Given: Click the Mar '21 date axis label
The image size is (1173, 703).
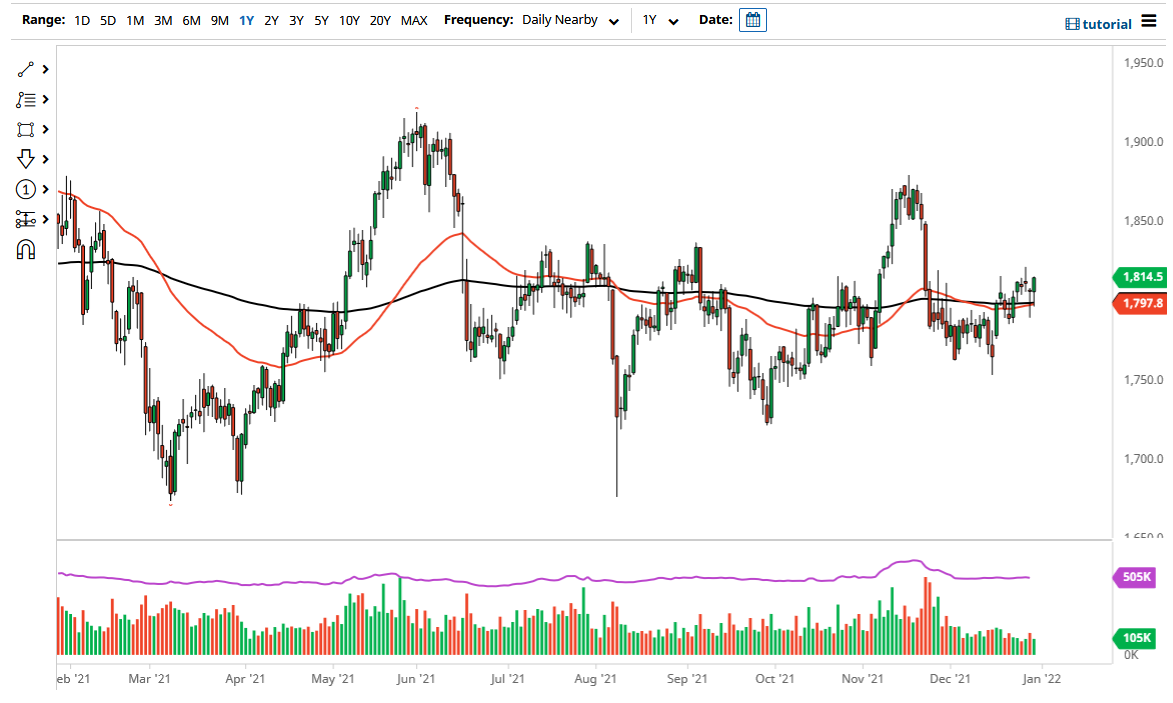Looking at the screenshot, I should [x=149, y=679].
